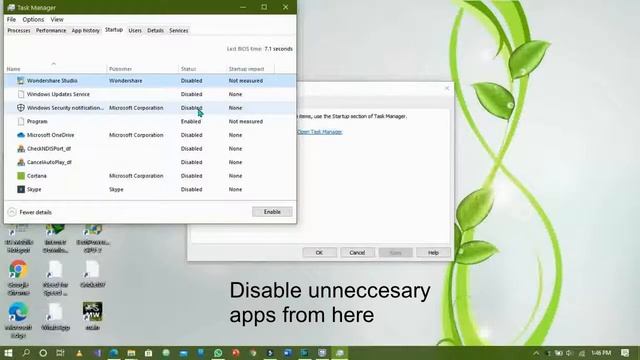Select the Startup tab
This screenshot has width=640, height=360.
click(x=114, y=30)
